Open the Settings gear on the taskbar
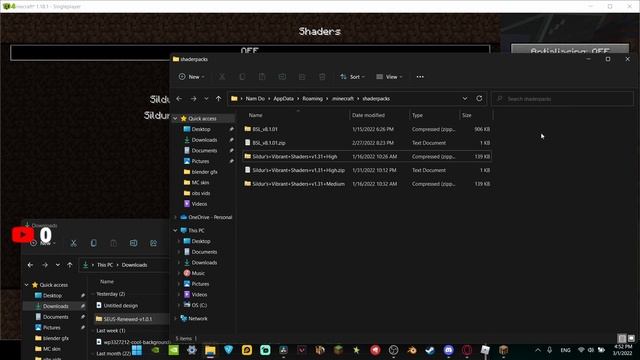Image resolution: width=640 pixels, height=360 pixels. [192, 350]
